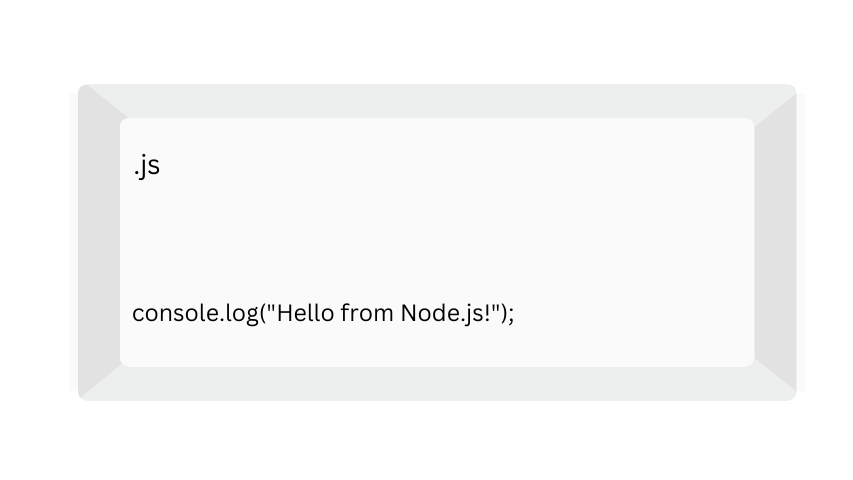This screenshot has width=853, height=480.
Task: Click the semicolon ending the code line
Action: click(x=510, y=313)
